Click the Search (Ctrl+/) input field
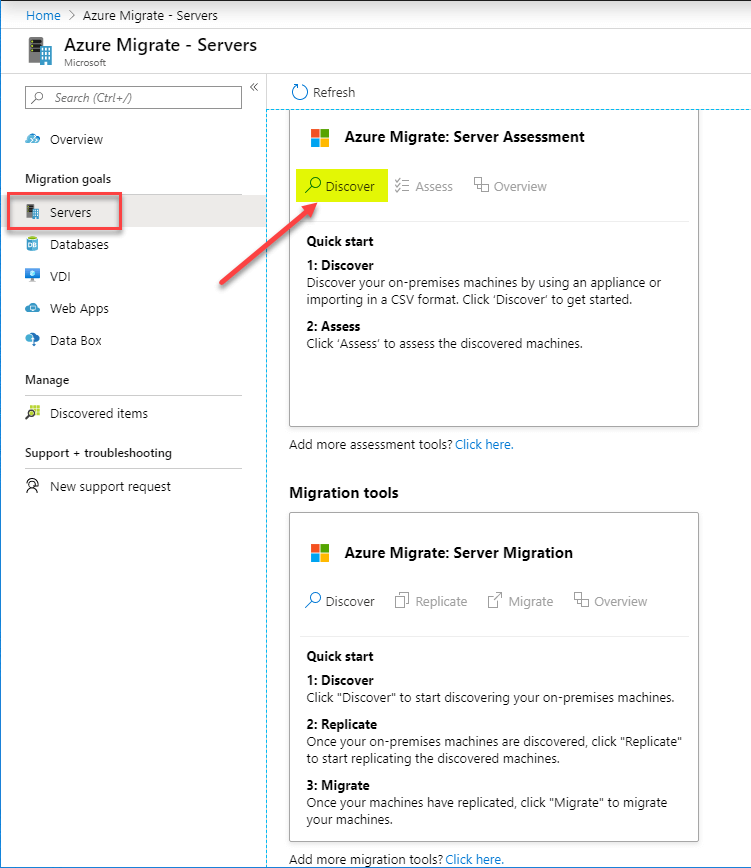This screenshot has height=868, width=751. (133, 97)
